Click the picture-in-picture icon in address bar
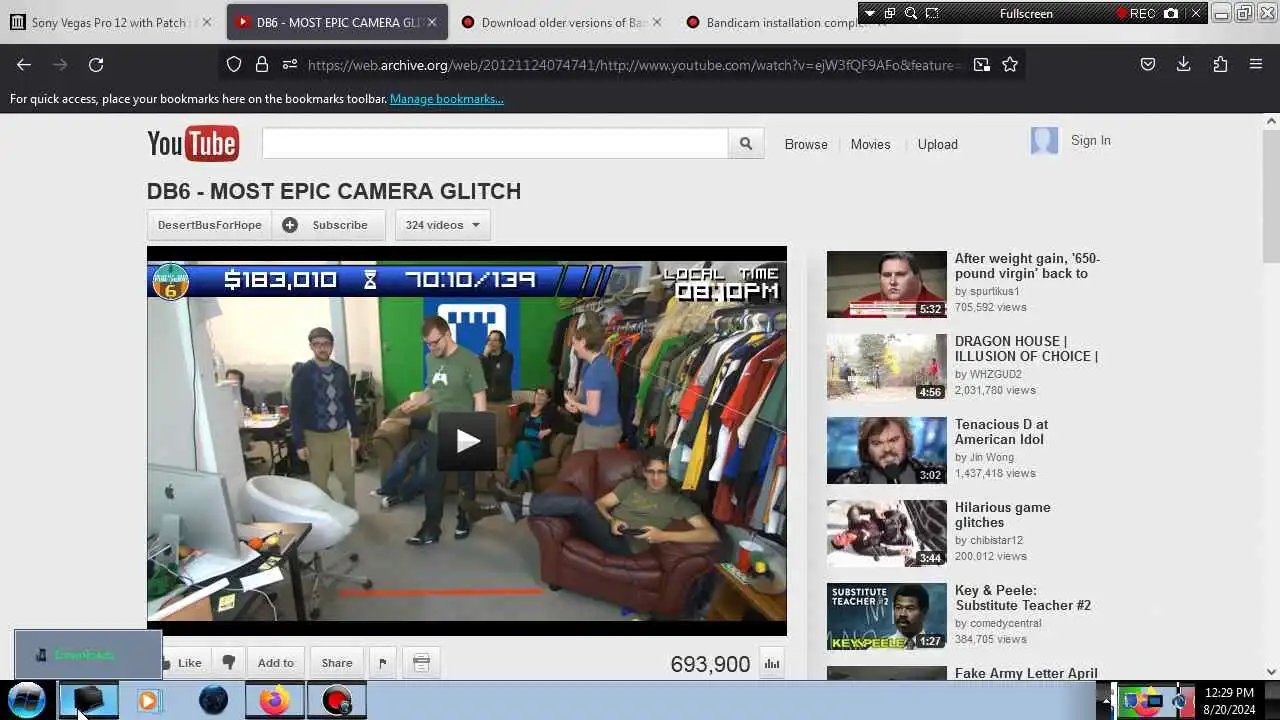This screenshot has width=1280, height=720. pyautogui.click(x=982, y=64)
